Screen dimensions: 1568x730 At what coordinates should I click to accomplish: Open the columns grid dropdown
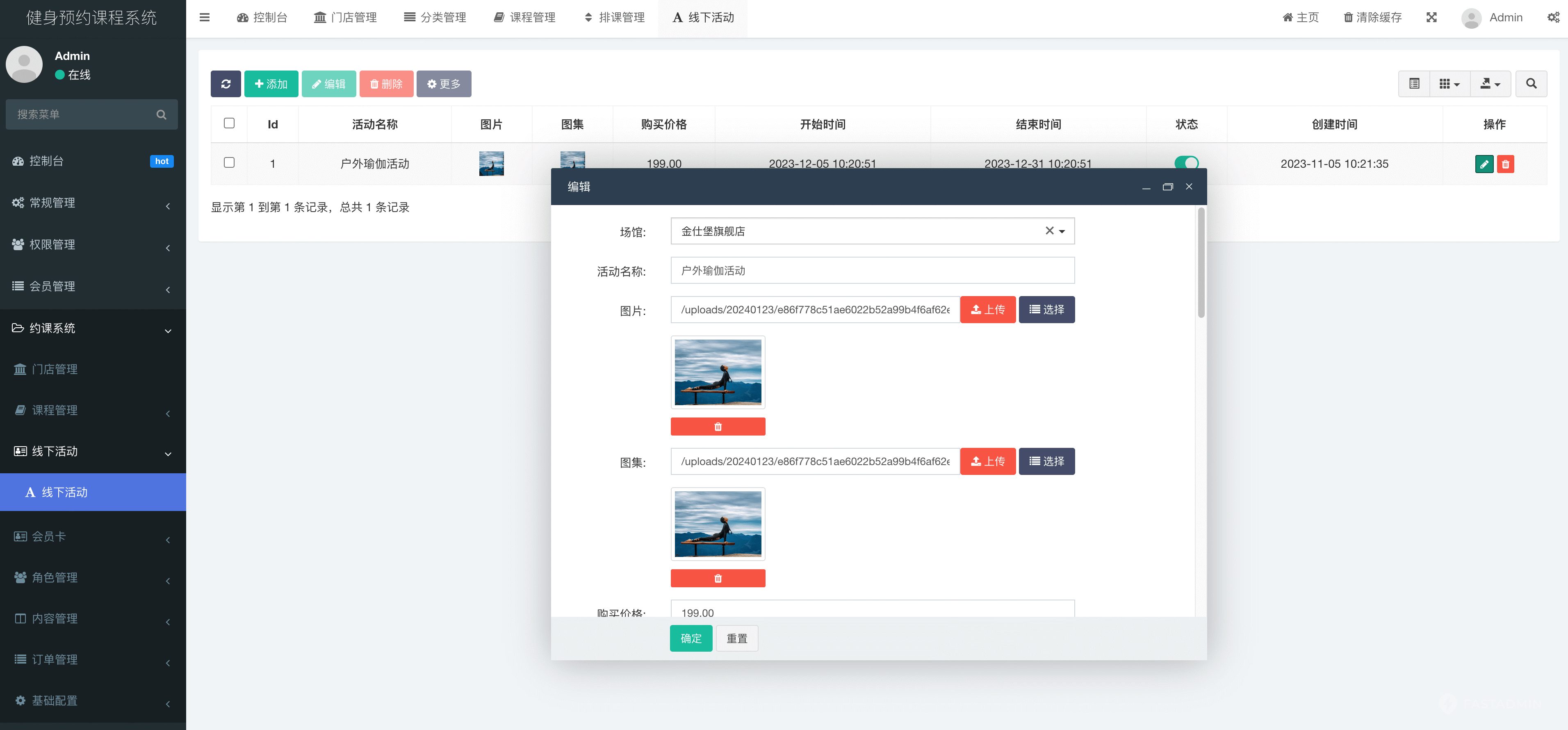click(x=1449, y=84)
